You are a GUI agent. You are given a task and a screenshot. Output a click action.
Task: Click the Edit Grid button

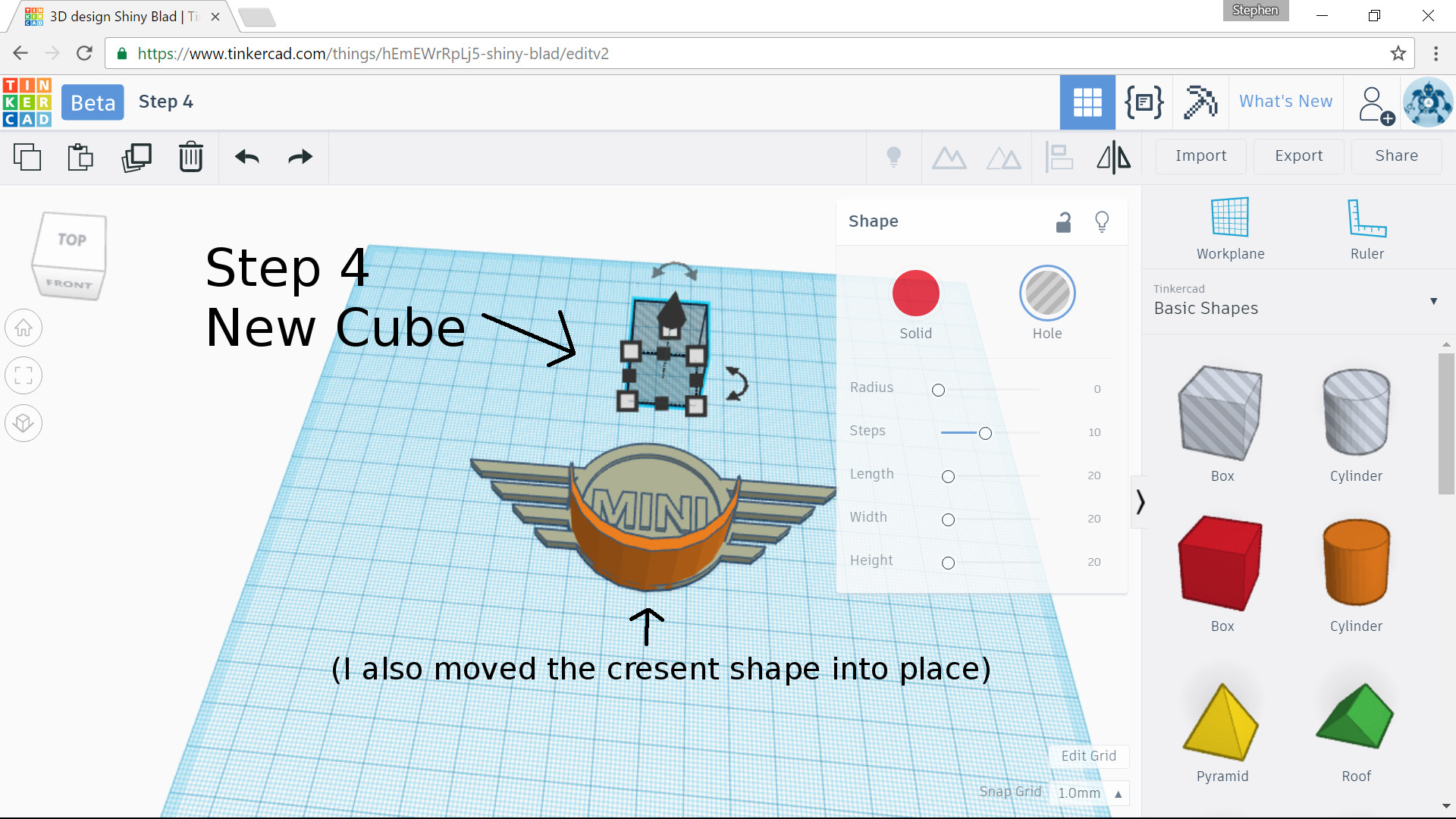(1088, 756)
